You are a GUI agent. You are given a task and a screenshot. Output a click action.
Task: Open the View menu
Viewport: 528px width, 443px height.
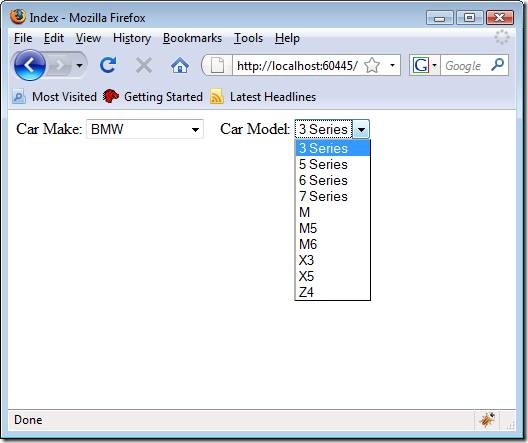coord(88,38)
